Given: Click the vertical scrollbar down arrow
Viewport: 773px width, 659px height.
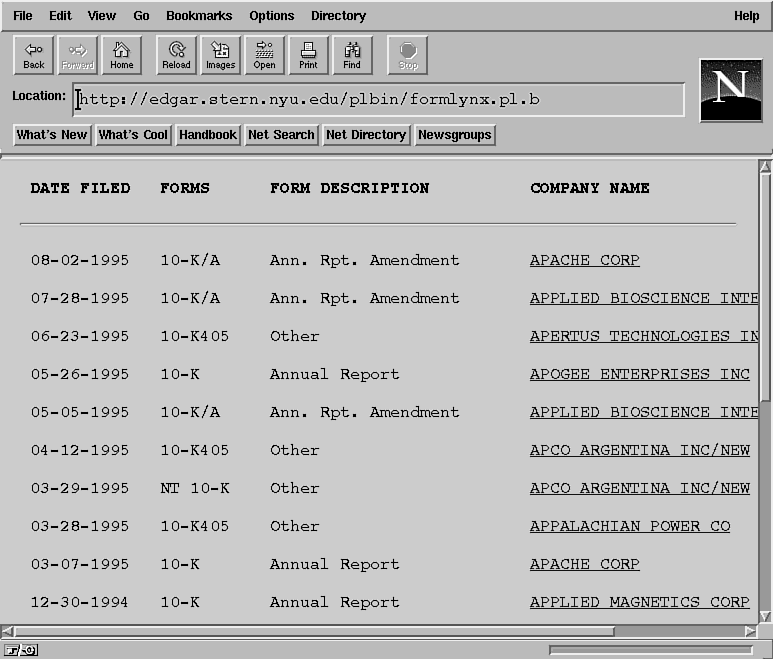Looking at the screenshot, I should pyautogui.click(x=764, y=614).
